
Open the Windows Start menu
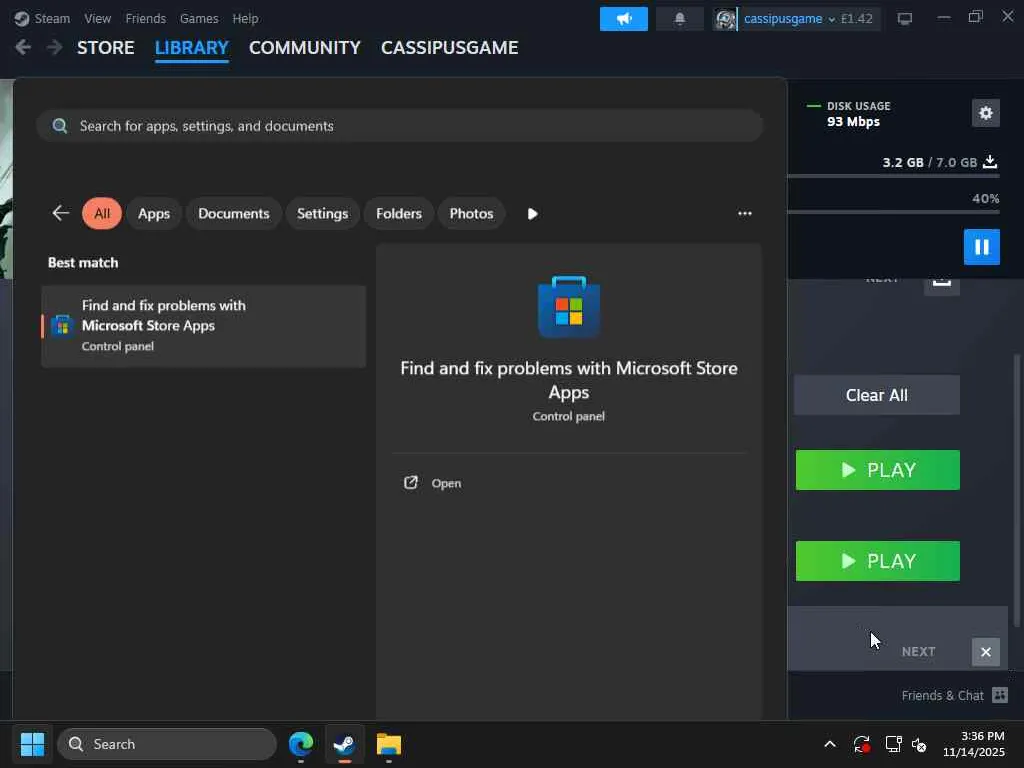32,744
